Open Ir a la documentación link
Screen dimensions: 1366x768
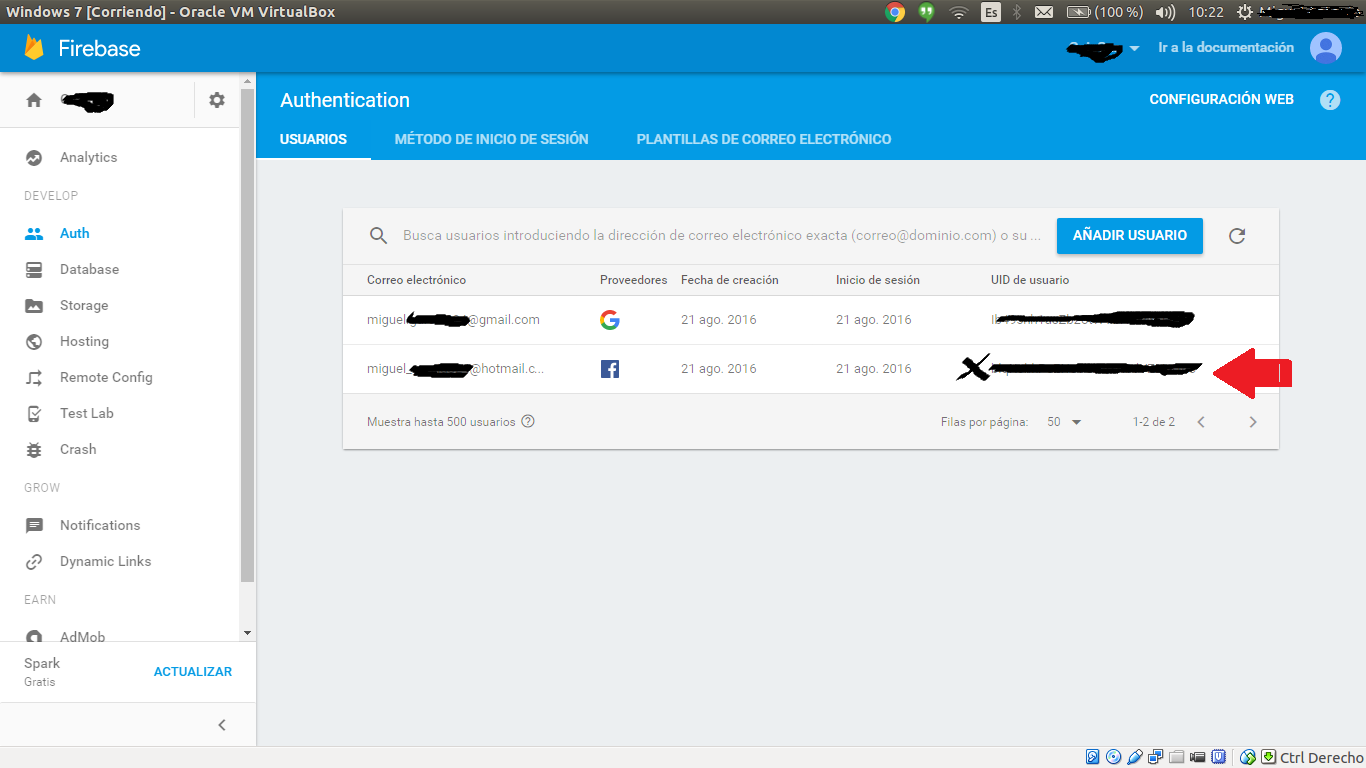[1226, 48]
